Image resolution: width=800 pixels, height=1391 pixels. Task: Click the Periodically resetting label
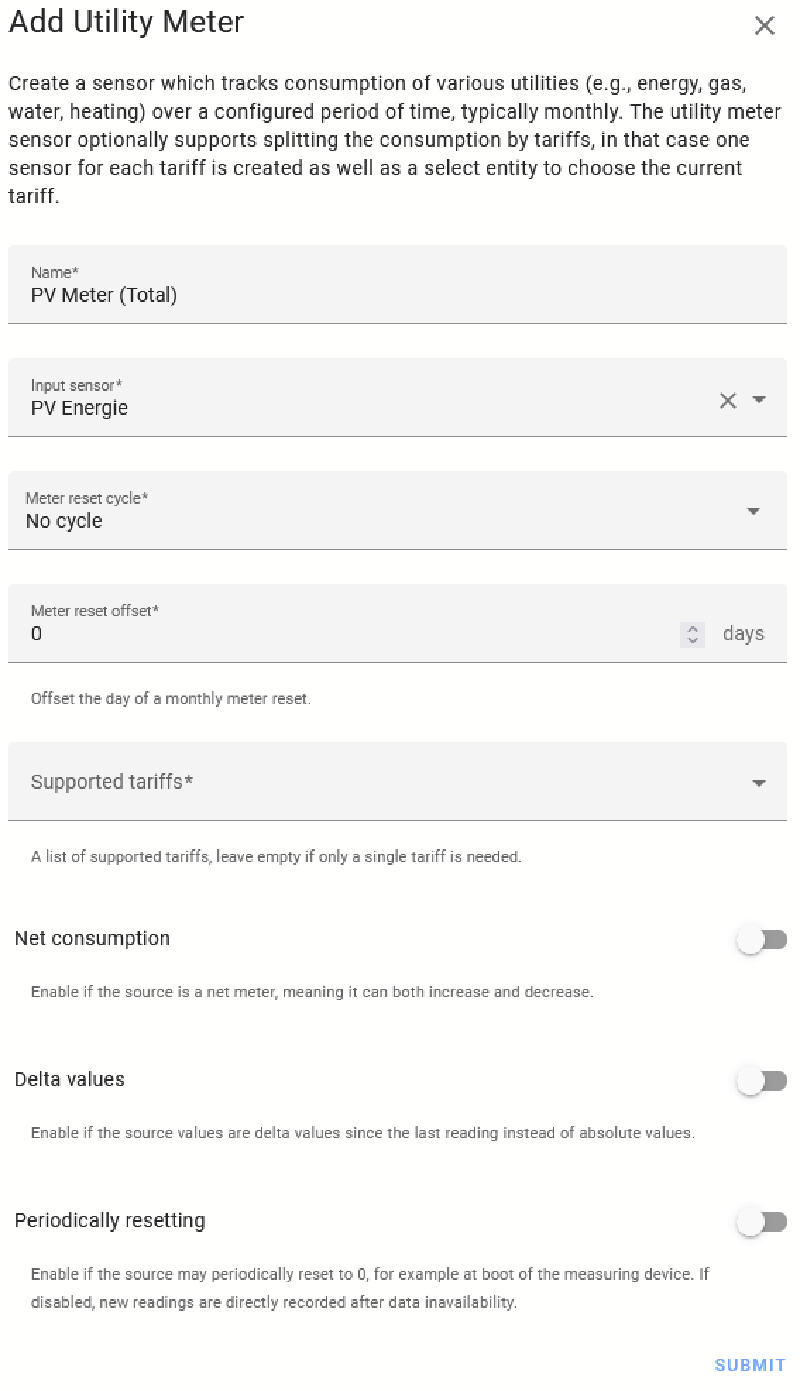(110, 1220)
